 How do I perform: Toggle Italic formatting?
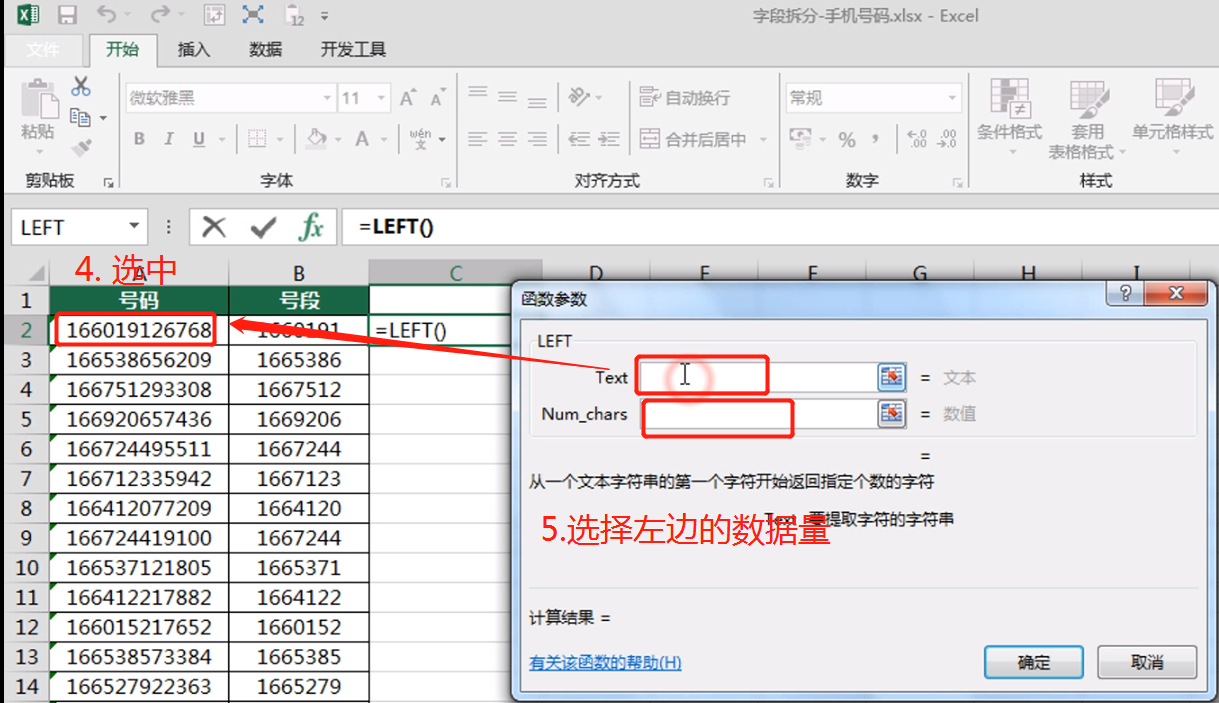coord(169,139)
